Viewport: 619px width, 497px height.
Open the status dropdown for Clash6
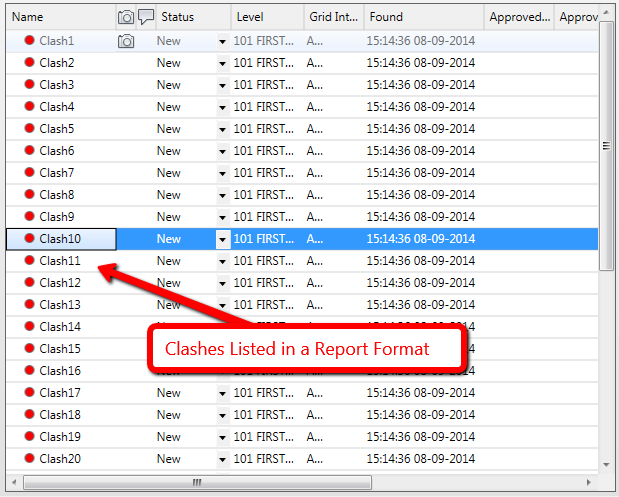click(x=223, y=152)
